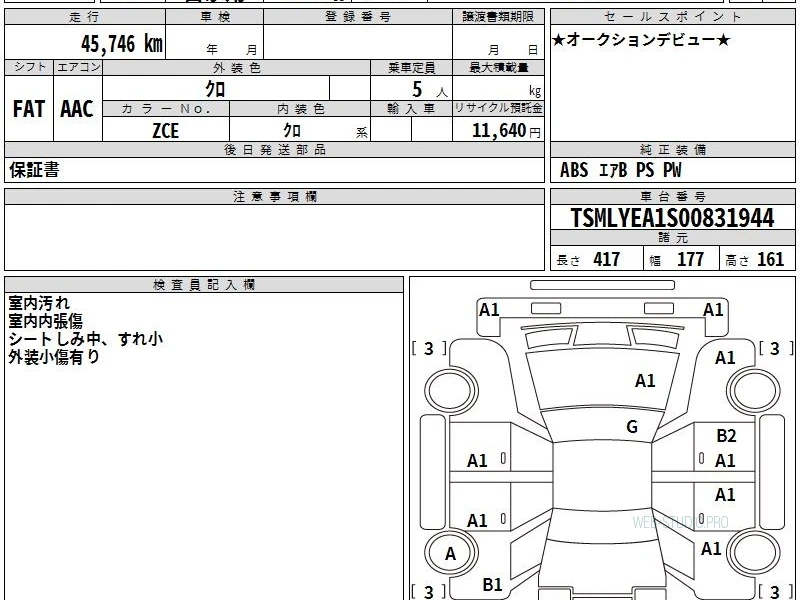Select the ZCE color code
800x600 pixels.
(166, 131)
